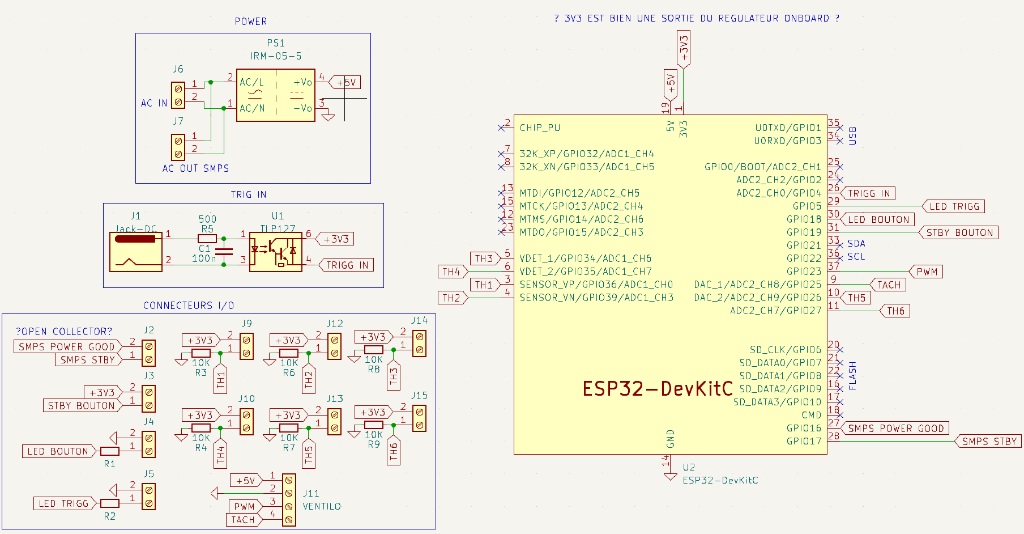Click resistor R1 next to LED BOUTON
The width and height of the screenshot is (1024, 534).
[110, 452]
